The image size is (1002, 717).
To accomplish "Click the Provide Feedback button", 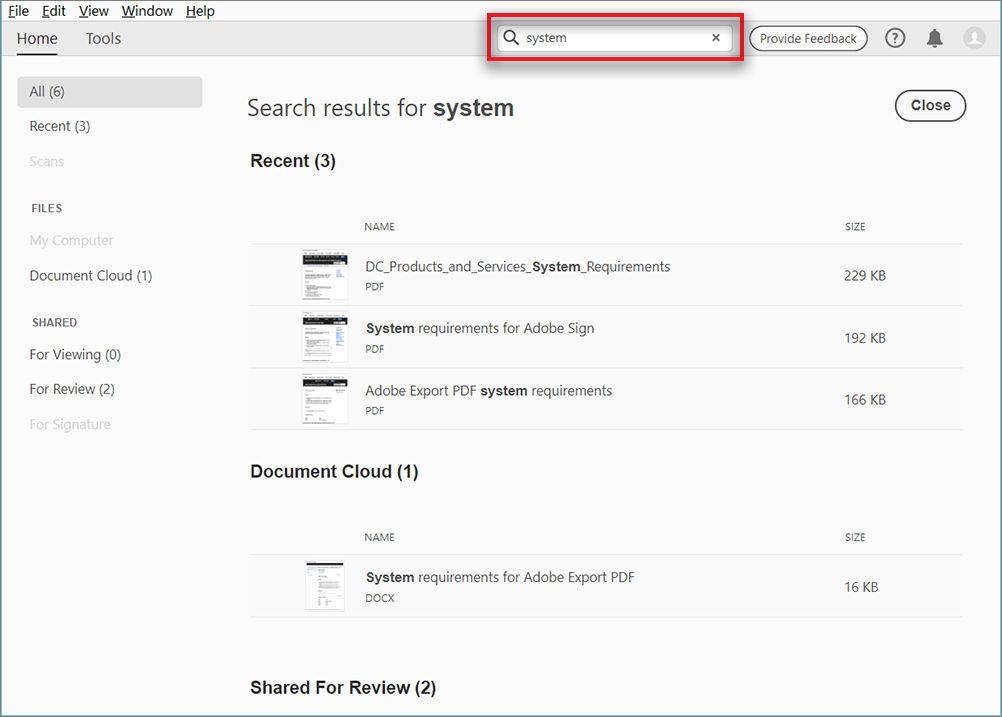I will pyautogui.click(x=808, y=38).
